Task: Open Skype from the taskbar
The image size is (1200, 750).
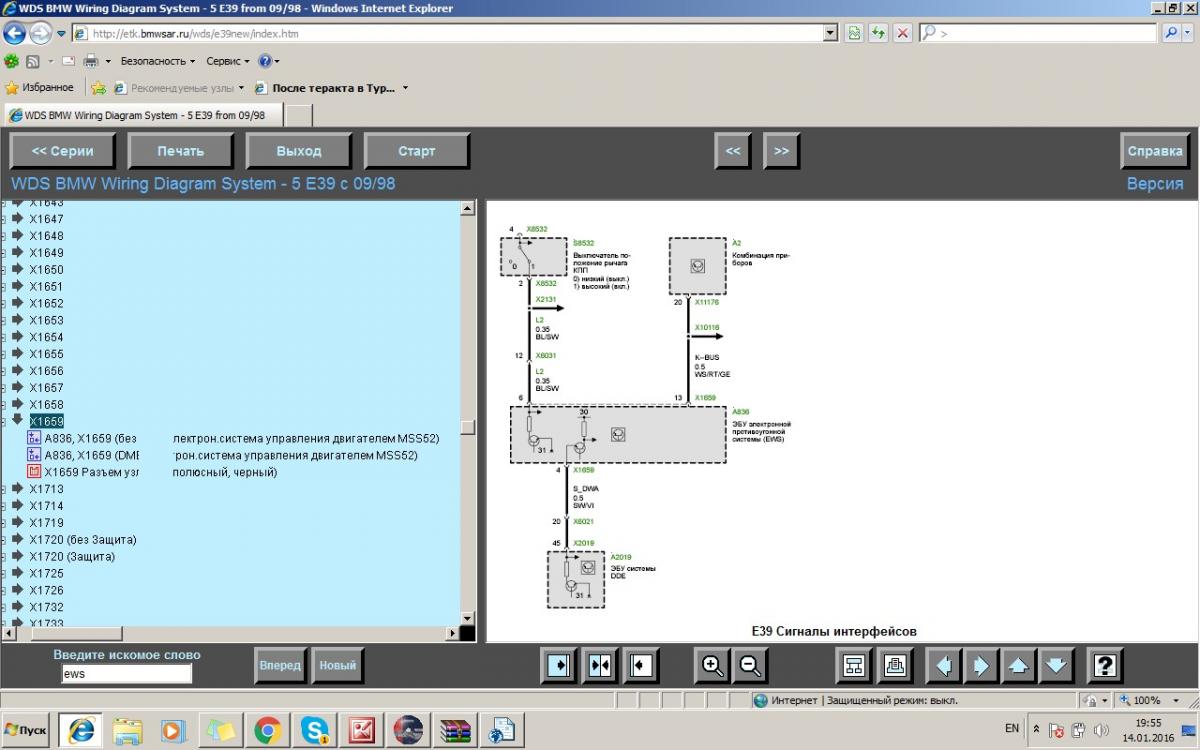Action: 316,731
